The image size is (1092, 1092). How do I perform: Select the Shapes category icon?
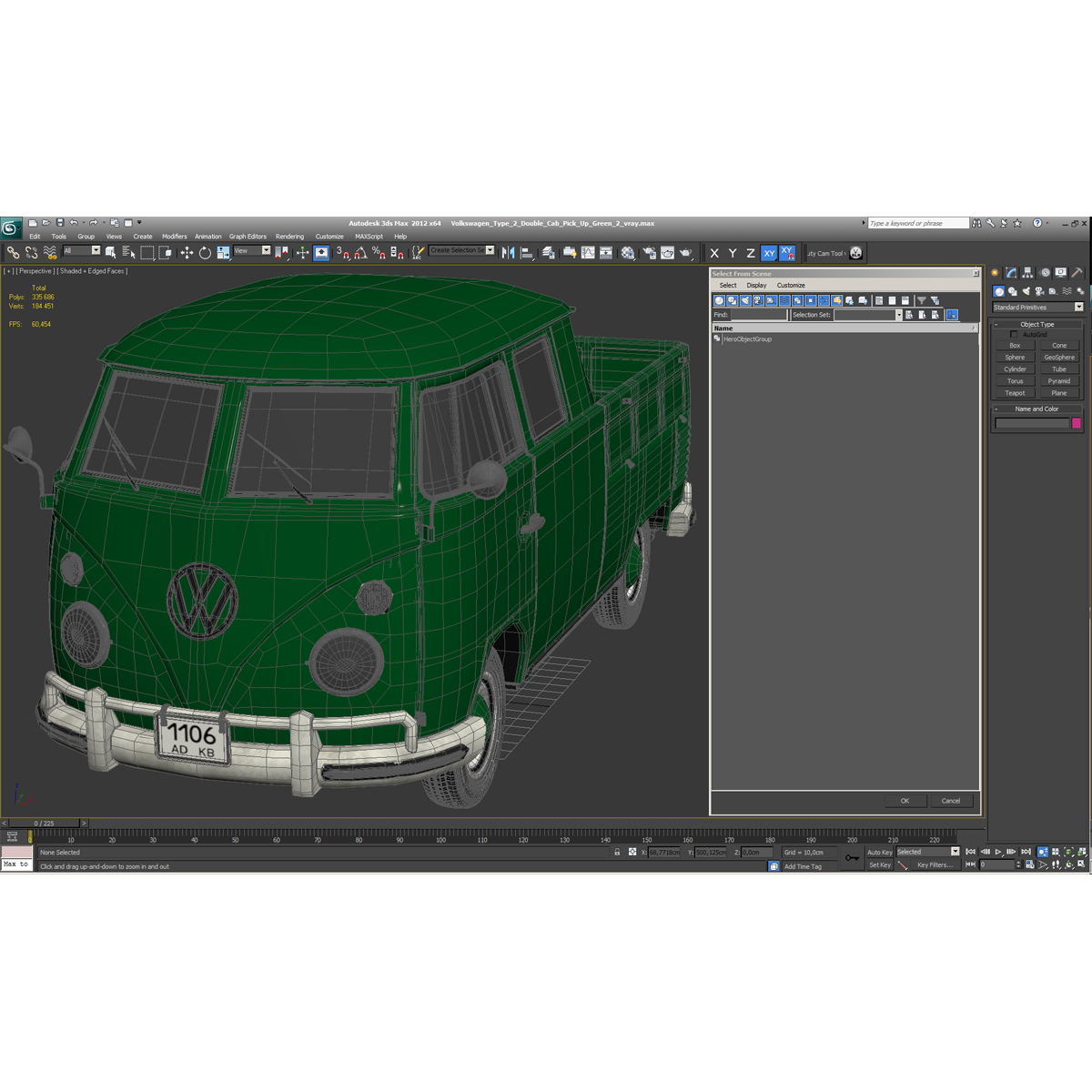click(1012, 291)
